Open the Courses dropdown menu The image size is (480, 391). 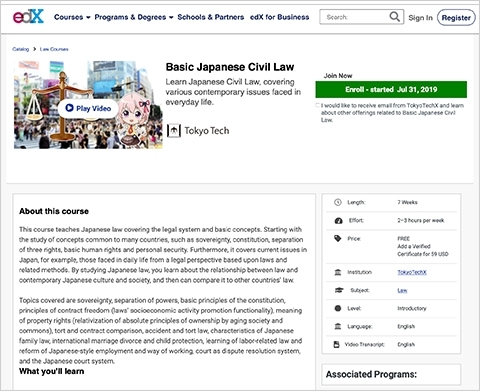(x=72, y=17)
